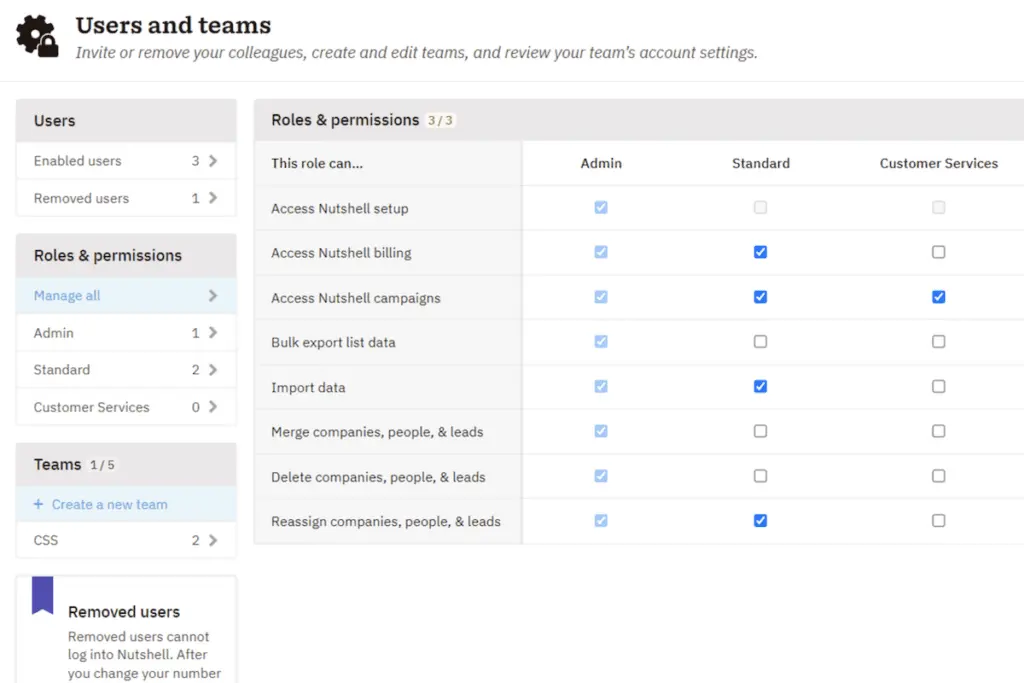Open Customer Services role chevron arrow
1024x683 pixels.
(213, 407)
